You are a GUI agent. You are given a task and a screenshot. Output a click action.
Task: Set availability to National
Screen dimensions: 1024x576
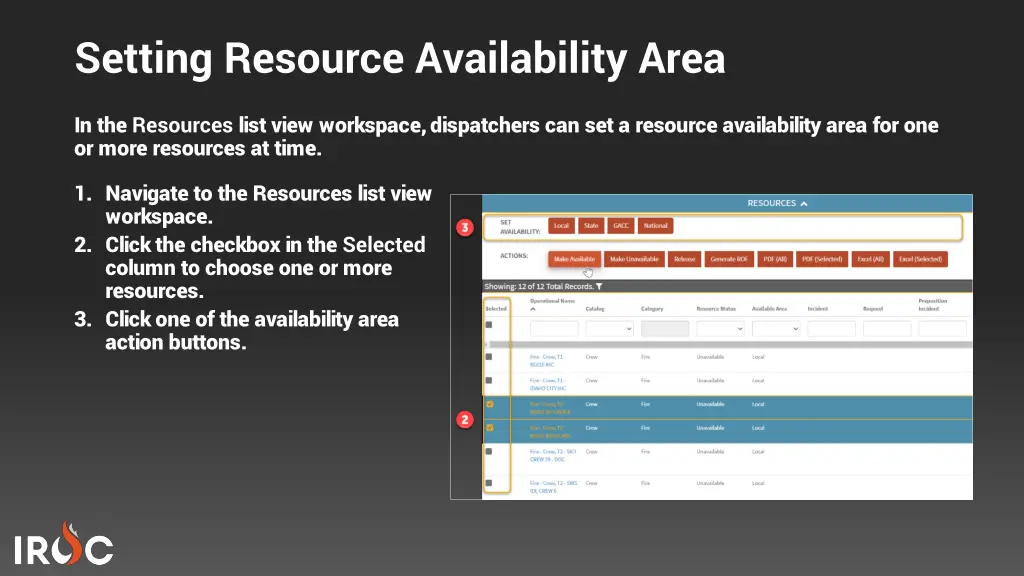656,226
